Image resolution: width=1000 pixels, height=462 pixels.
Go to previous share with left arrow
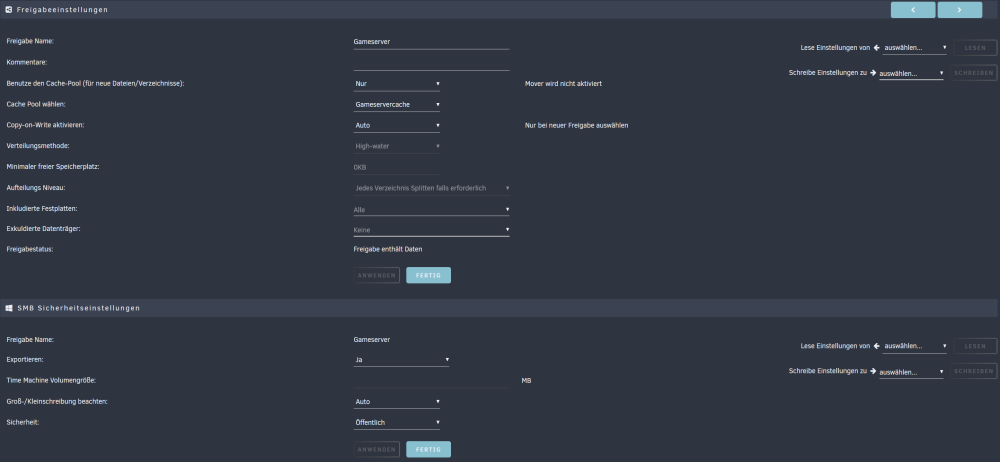[913, 10]
